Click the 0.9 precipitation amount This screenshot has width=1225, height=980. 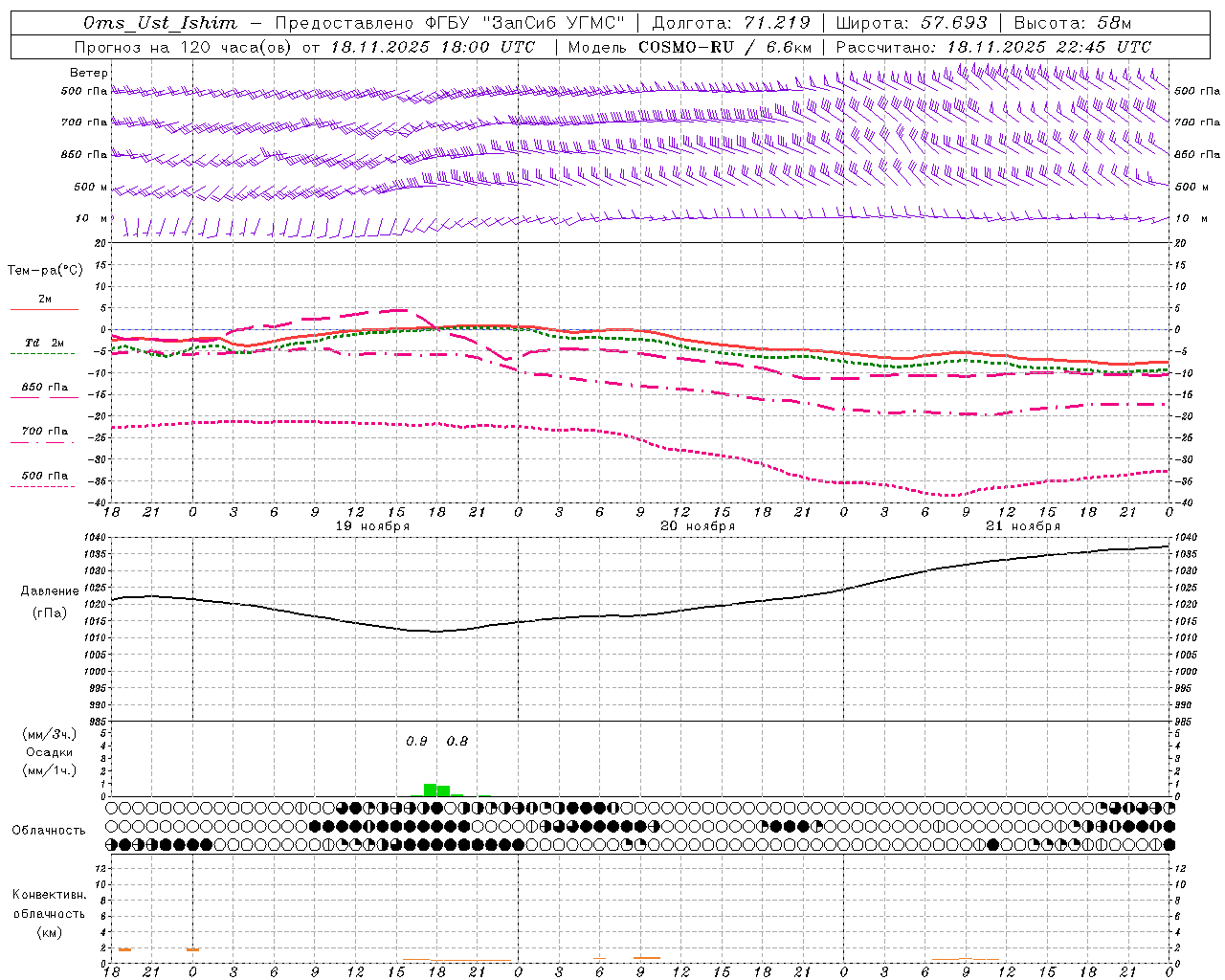pyautogui.click(x=416, y=741)
